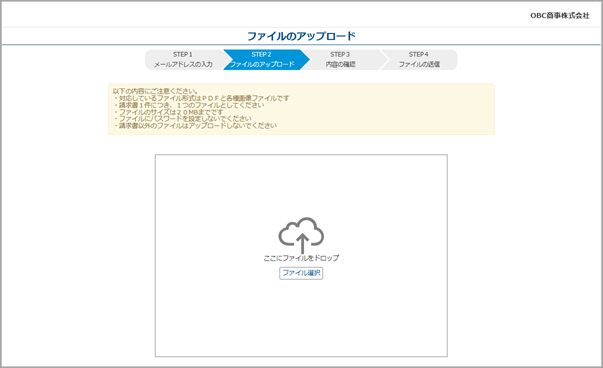Click the 請求書以外のファイル upload warning line
The image size is (603, 368).
coord(195,126)
